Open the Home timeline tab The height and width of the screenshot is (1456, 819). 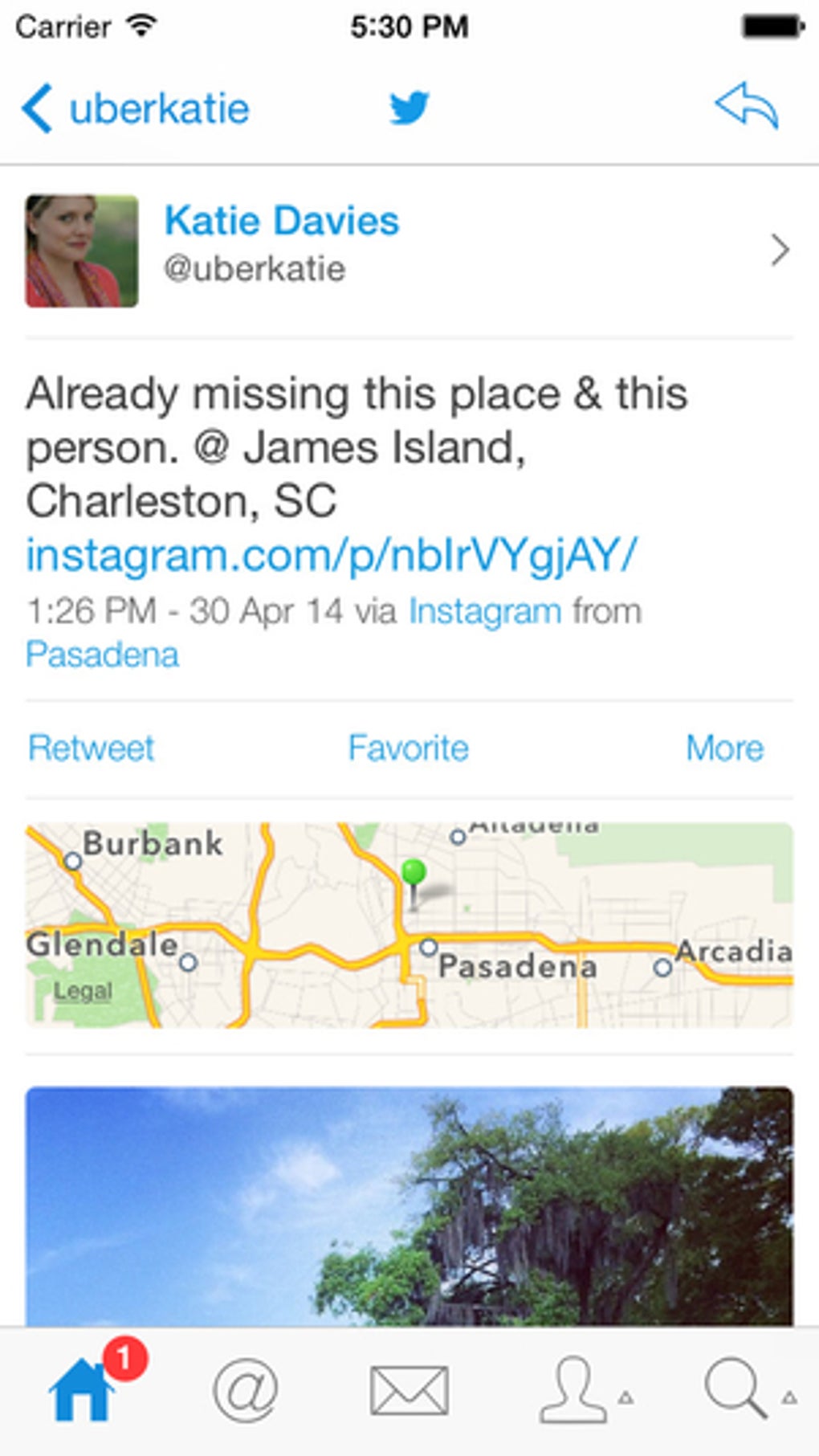(x=82, y=1390)
